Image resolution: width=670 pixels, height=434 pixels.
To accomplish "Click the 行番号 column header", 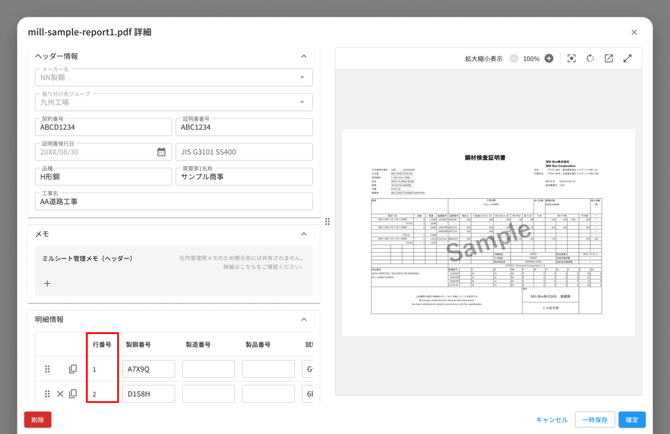I will pyautogui.click(x=102, y=344).
